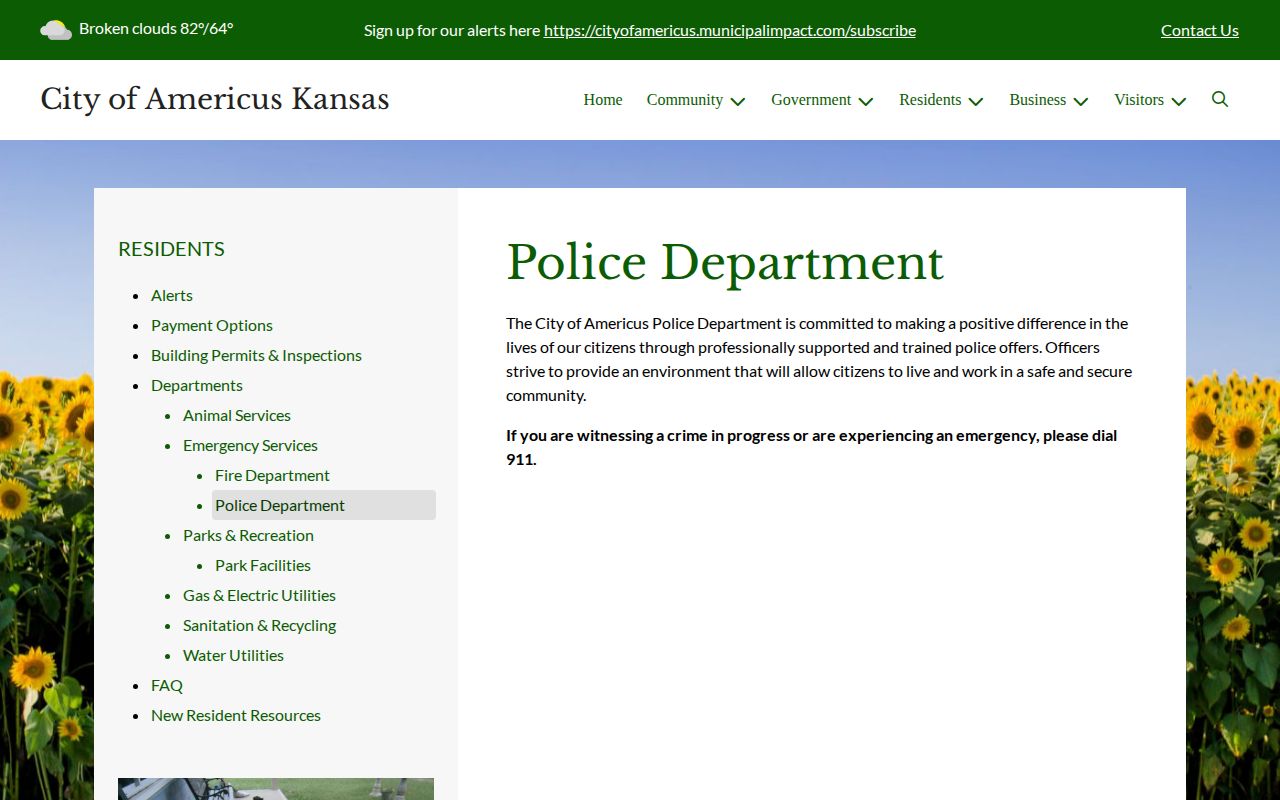The width and height of the screenshot is (1280, 800).
Task: Open Parks & Recreation in sidebar
Action: click(x=248, y=535)
